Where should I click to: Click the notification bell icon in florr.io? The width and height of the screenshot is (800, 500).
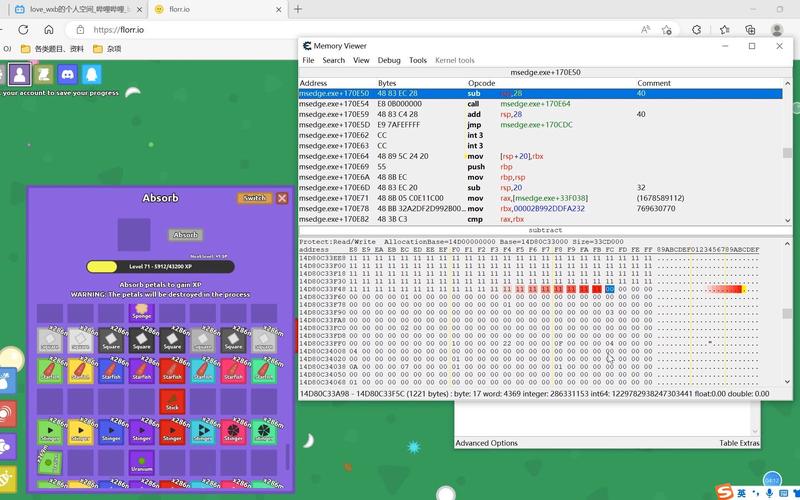(92, 74)
